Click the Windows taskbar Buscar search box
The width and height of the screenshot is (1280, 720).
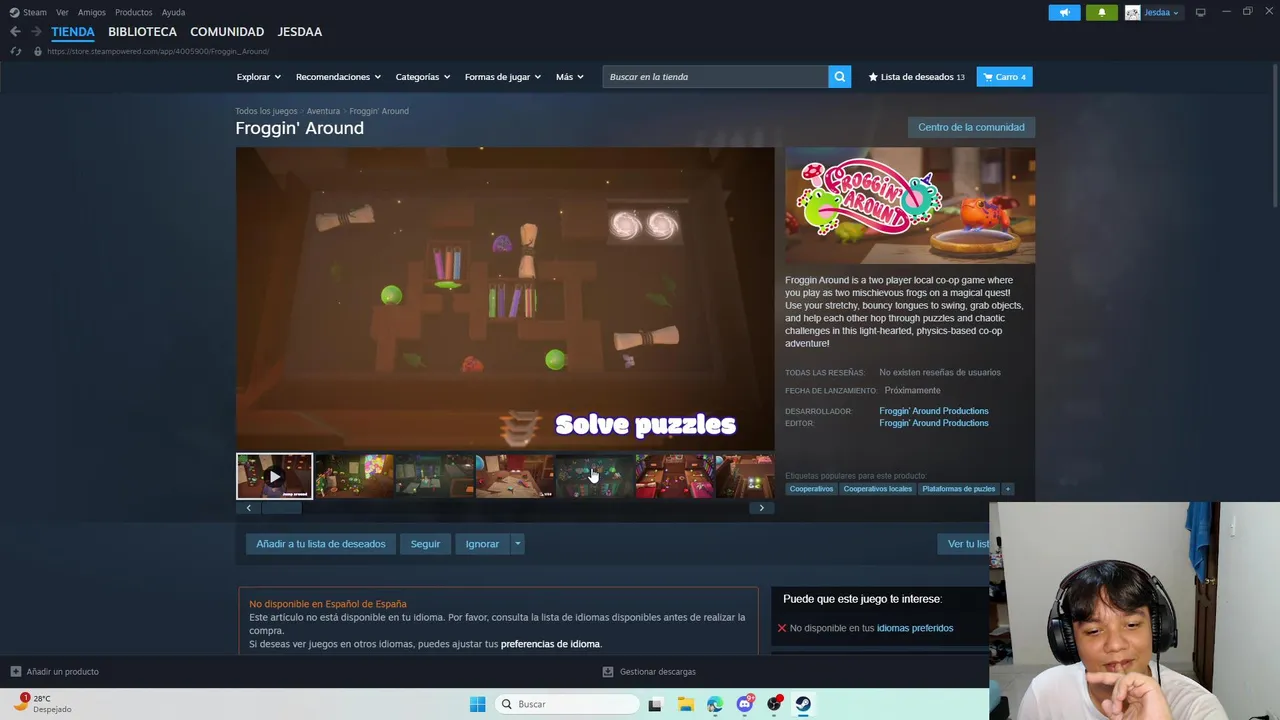568,704
